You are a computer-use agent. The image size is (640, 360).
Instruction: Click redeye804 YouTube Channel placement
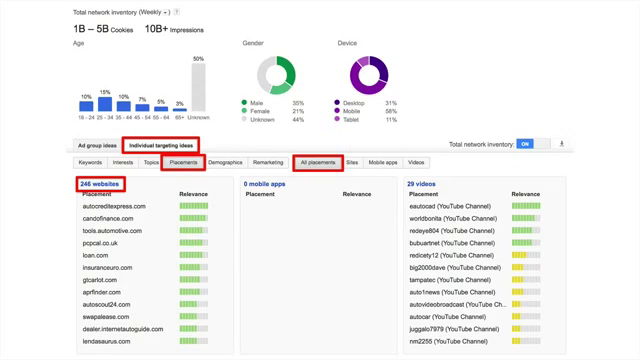[x=452, y=231]
